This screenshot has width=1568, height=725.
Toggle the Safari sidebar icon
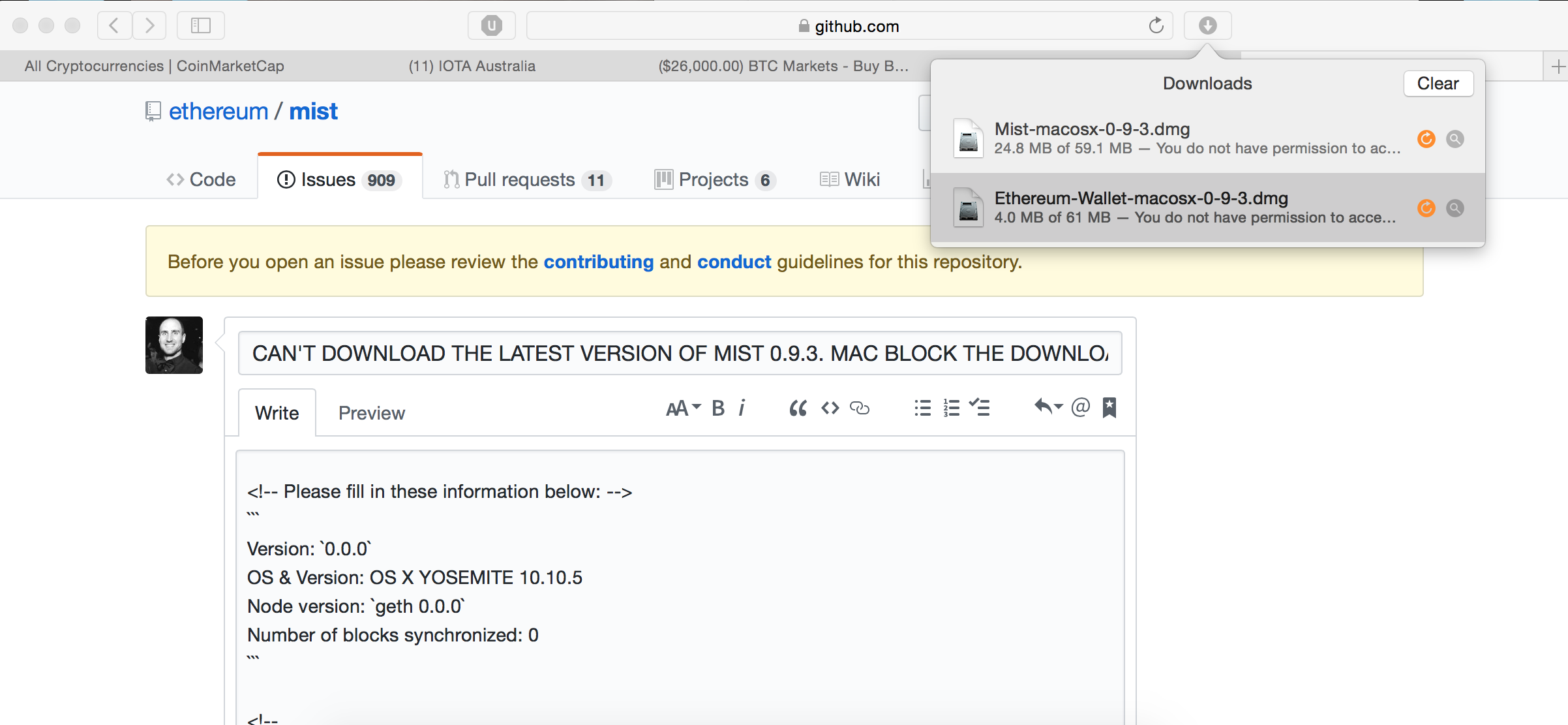tap(200, 25)
